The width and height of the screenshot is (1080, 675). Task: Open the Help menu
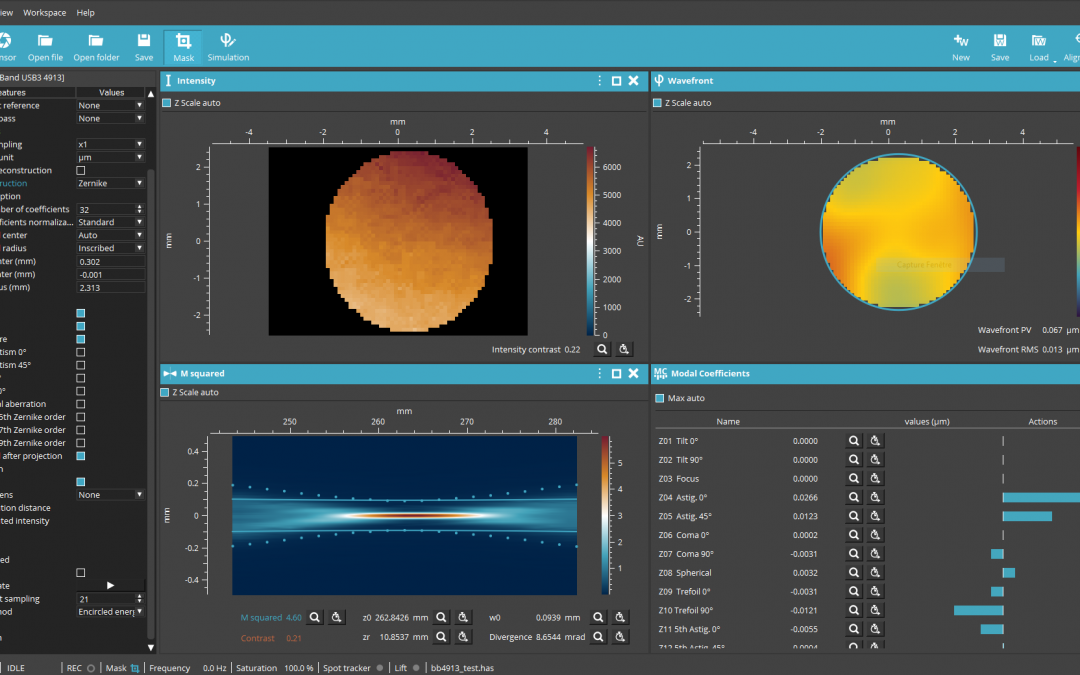(x=85, y=12)
